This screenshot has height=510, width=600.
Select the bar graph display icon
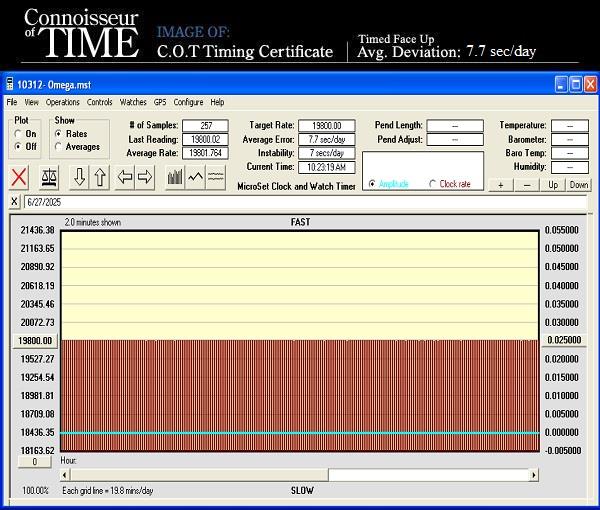point(175,177)
